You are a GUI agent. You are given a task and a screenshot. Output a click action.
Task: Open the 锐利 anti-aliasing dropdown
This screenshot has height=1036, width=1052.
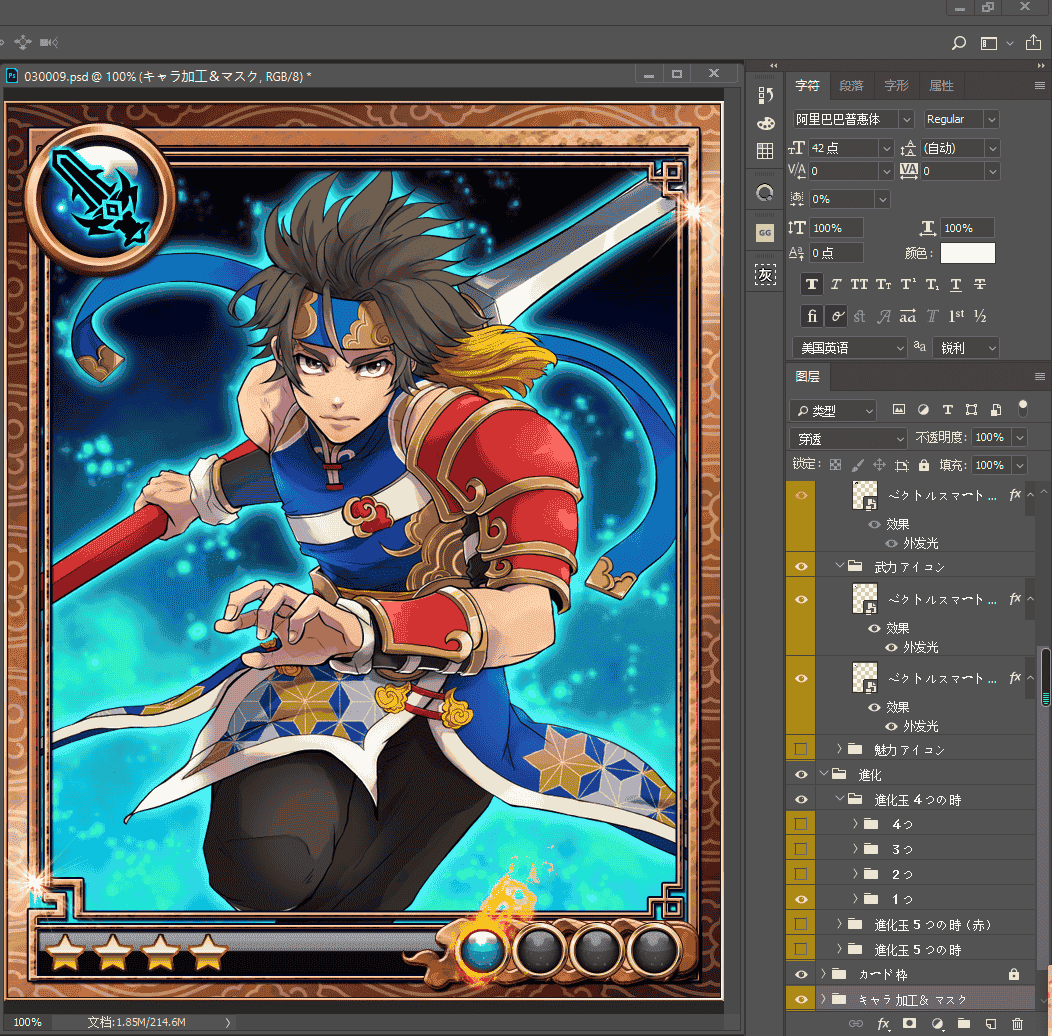965,348
